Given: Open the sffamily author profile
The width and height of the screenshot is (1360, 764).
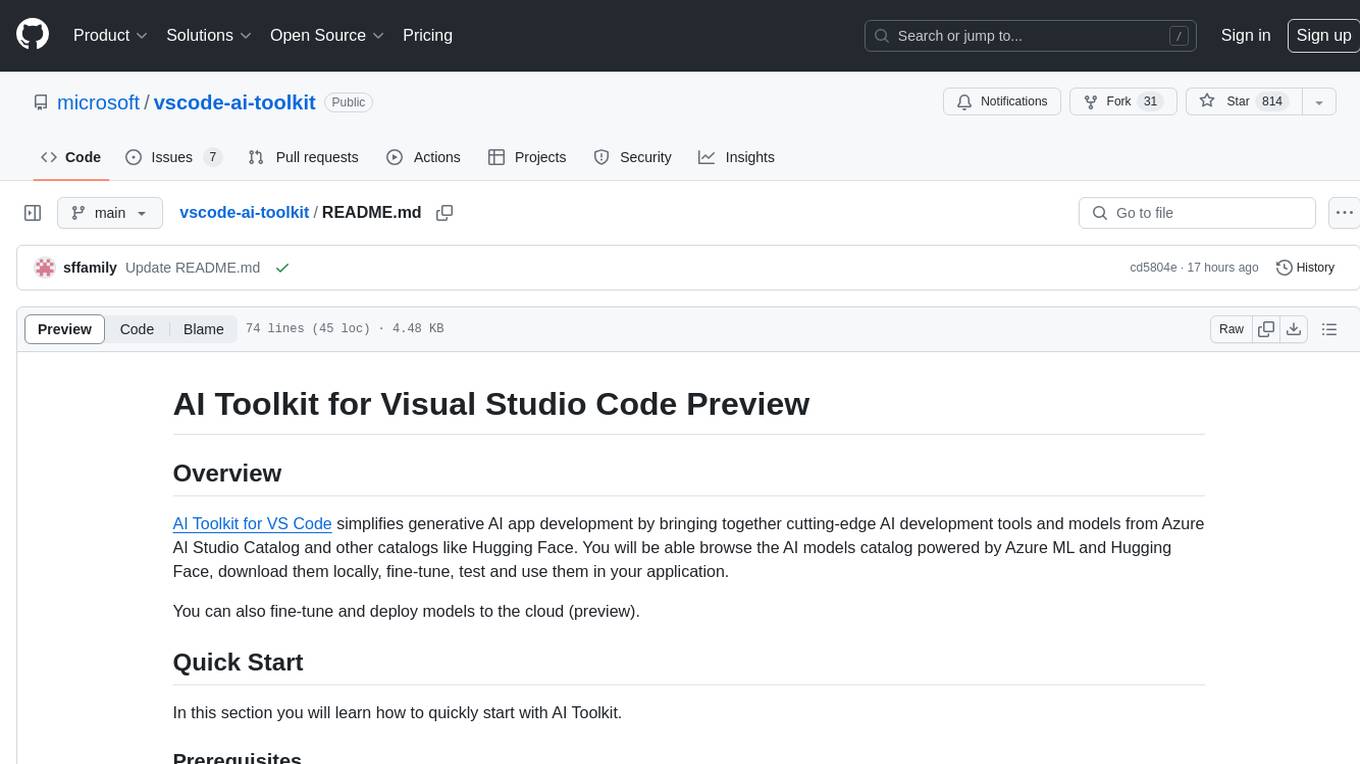Looking at the screenshot, I should click(90, 268).
